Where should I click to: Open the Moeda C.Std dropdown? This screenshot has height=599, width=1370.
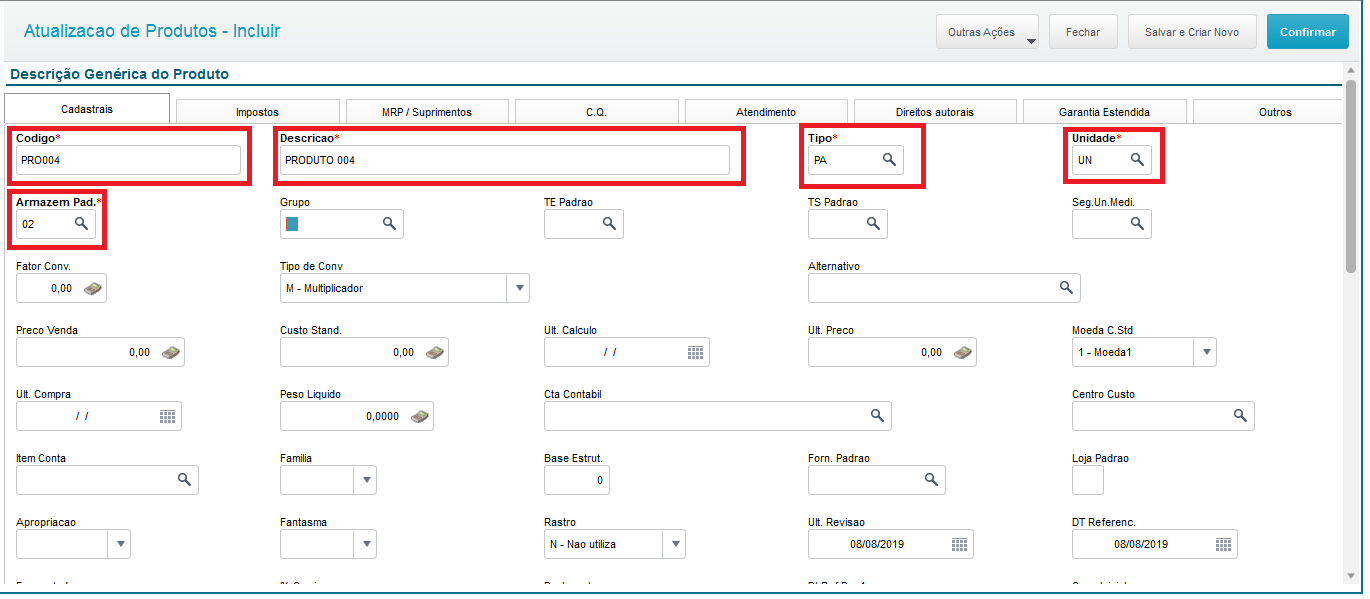point(1205,352)
